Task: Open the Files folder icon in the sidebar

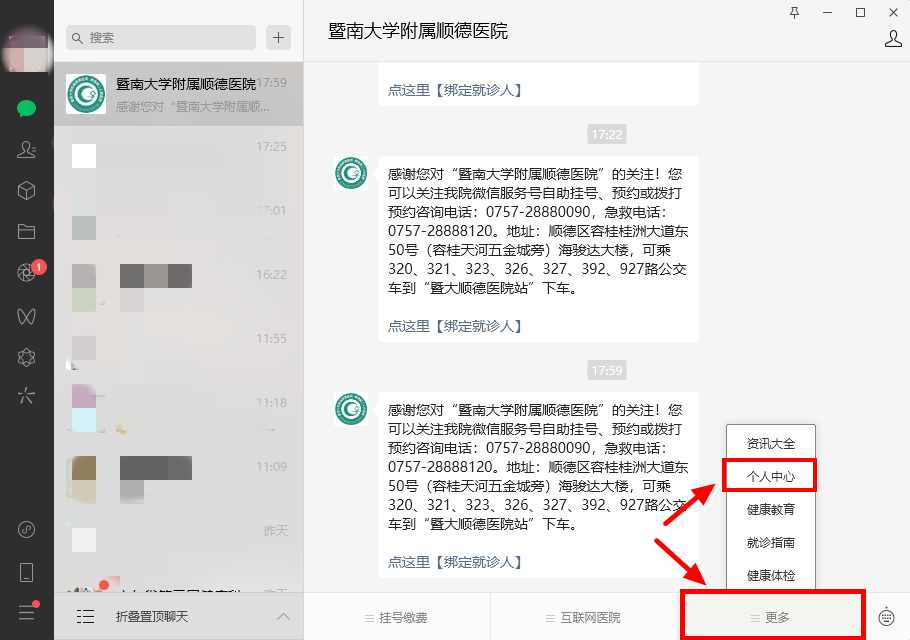Action: [x=27, y=232]
